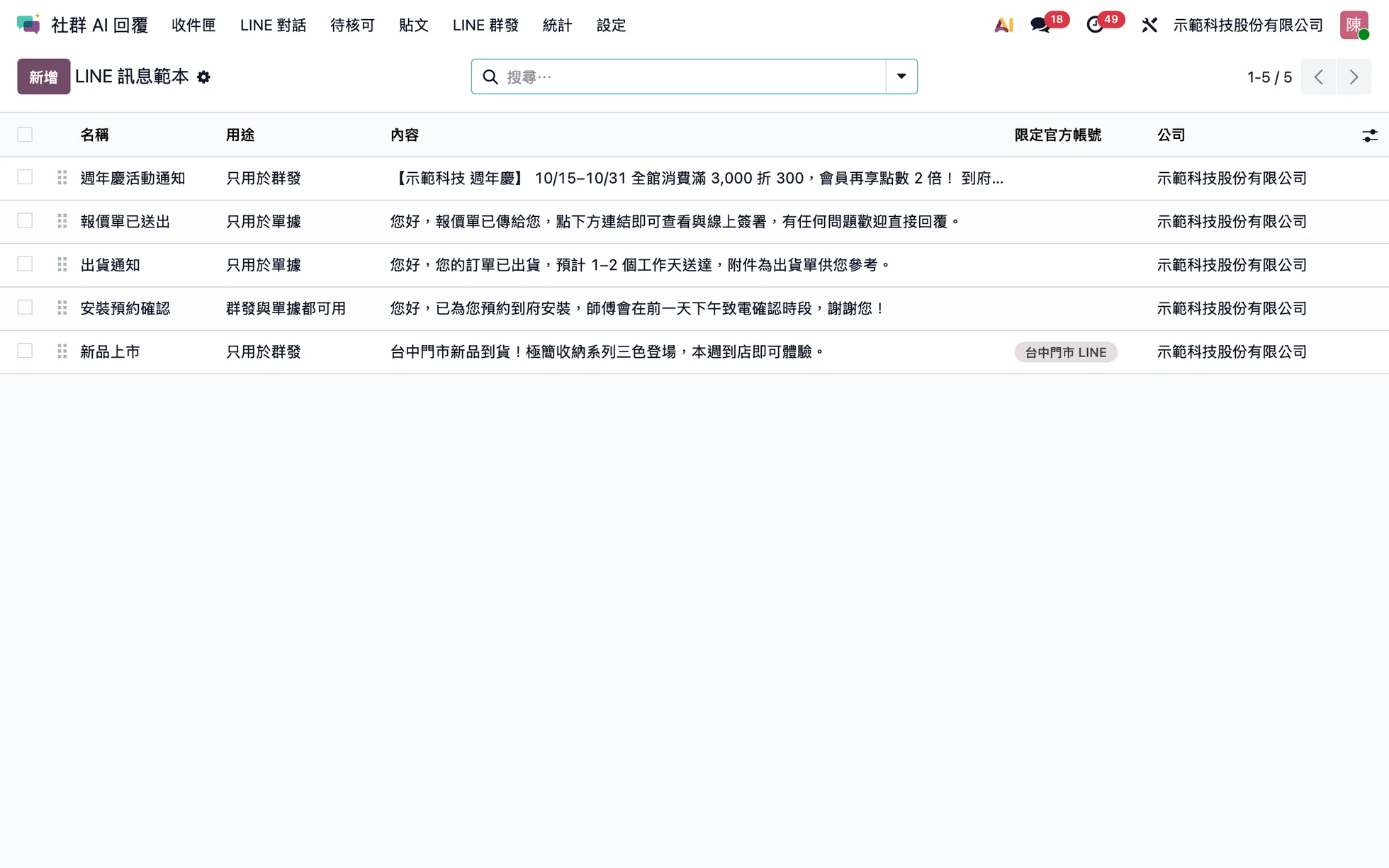
Task: Grab the drag handle for 安裝預約確認
Action: coord(62,308)
